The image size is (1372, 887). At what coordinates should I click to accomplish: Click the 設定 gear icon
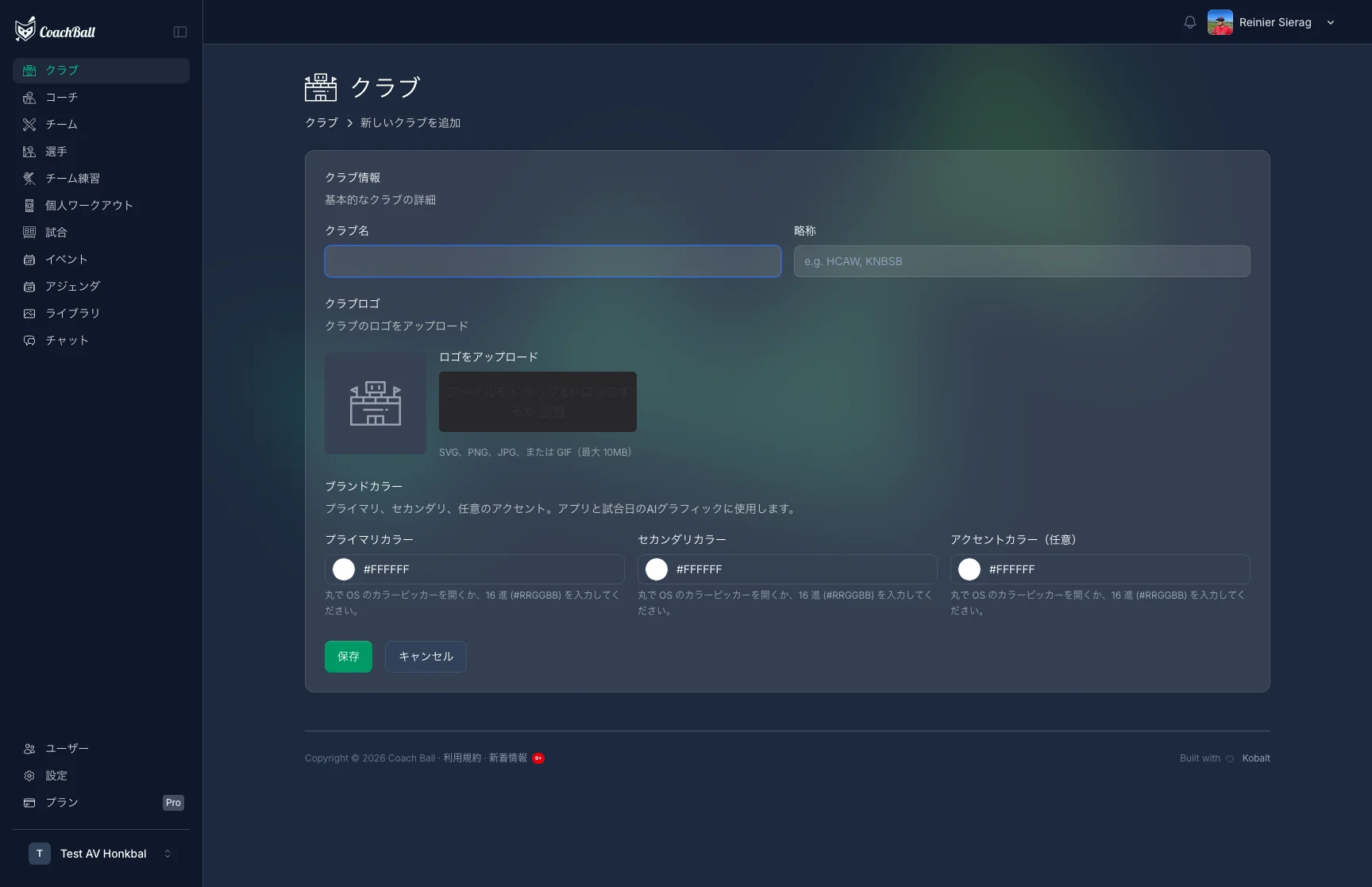tap(29, 775)
